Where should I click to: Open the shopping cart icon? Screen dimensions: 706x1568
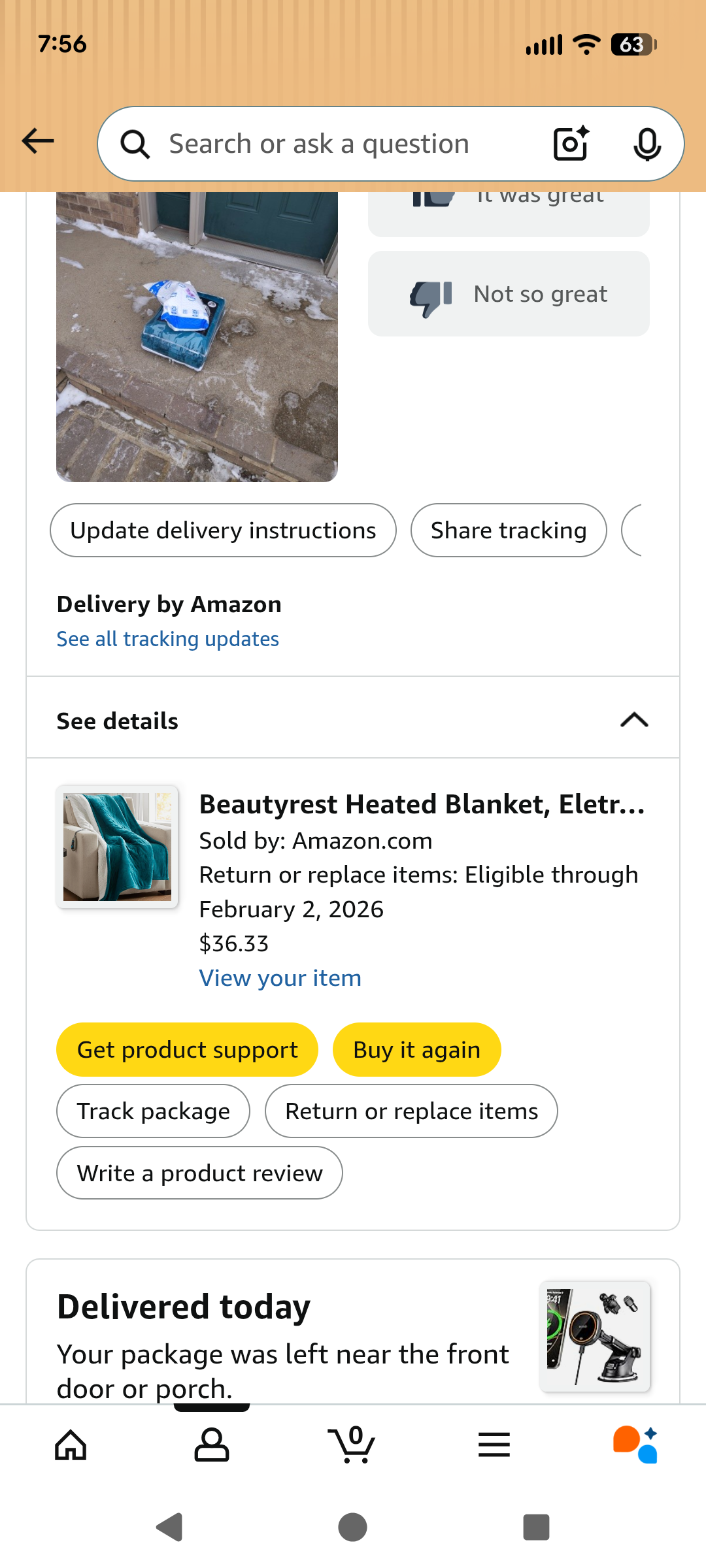pos(352,1445)
